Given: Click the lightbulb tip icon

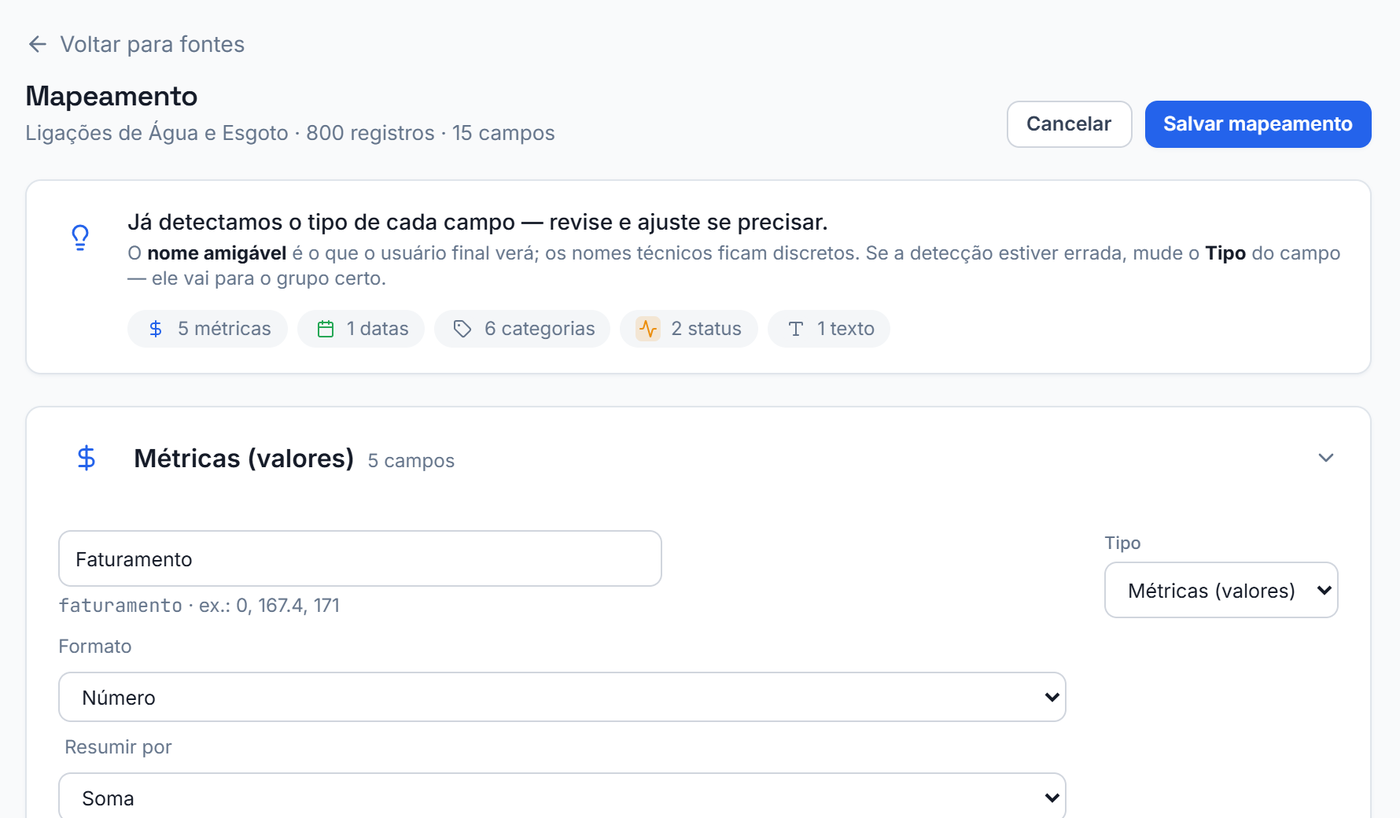Looking at the screenshot, I should pyautogui.click(x=80, y=237).
